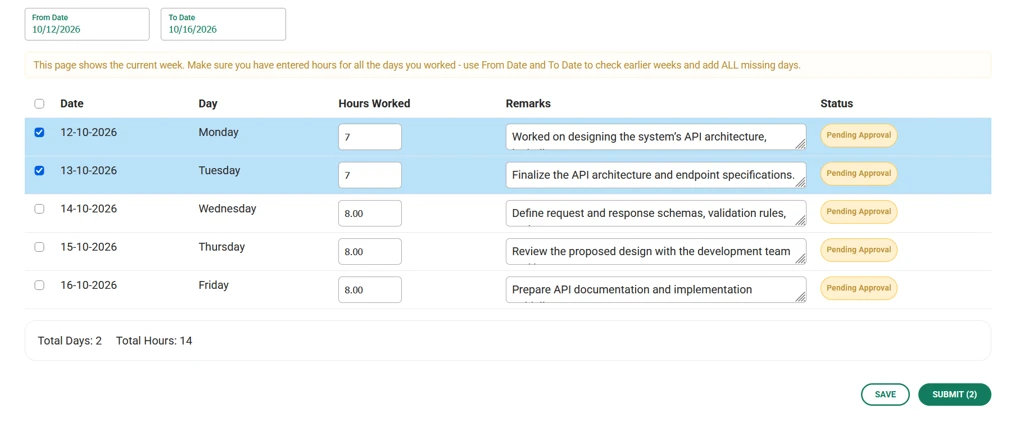Click the Tuesday day cell
Screen dimensions: 1024x426
(219, 171)
